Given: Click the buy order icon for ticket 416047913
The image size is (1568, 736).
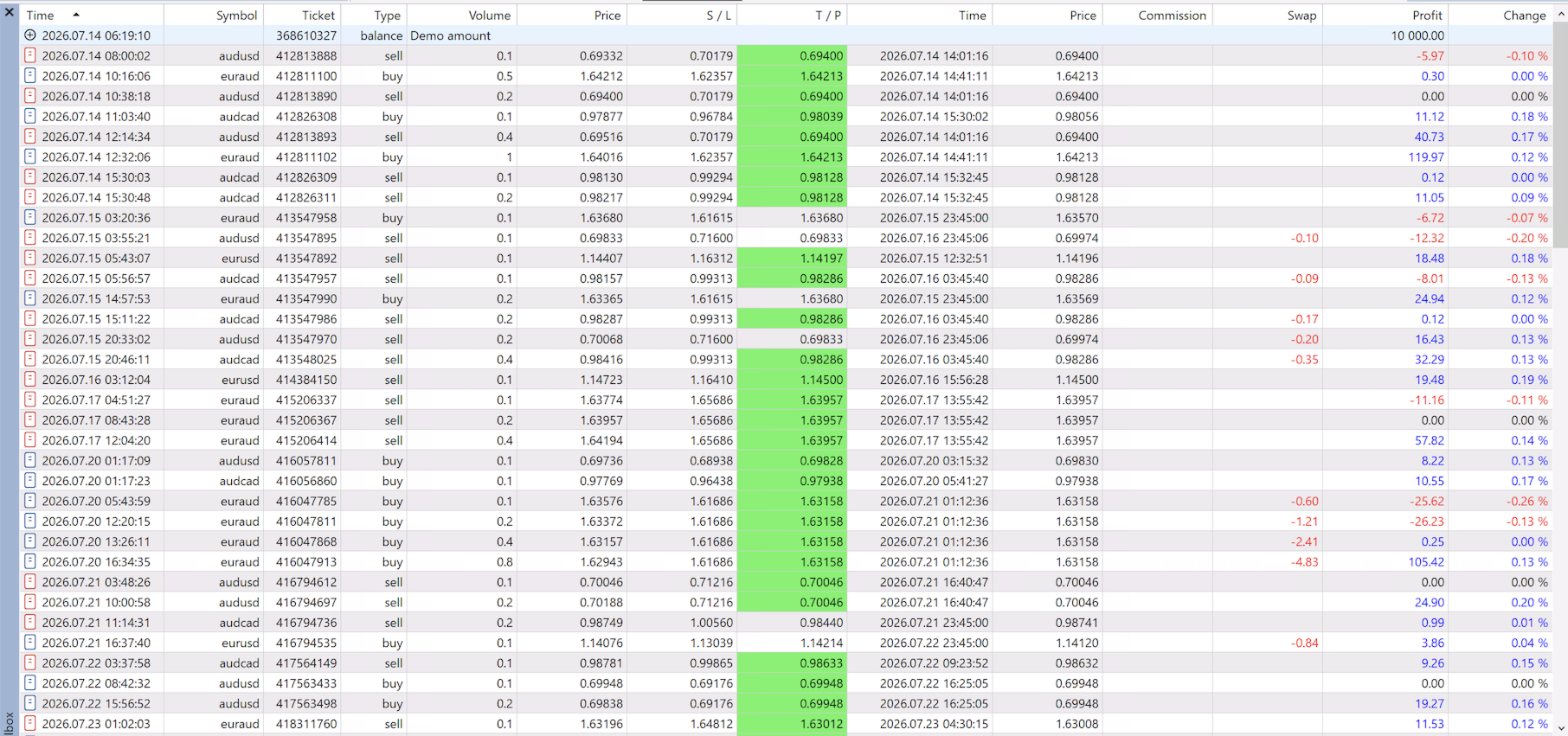Looking at the screenshot, I should (30, 562).
